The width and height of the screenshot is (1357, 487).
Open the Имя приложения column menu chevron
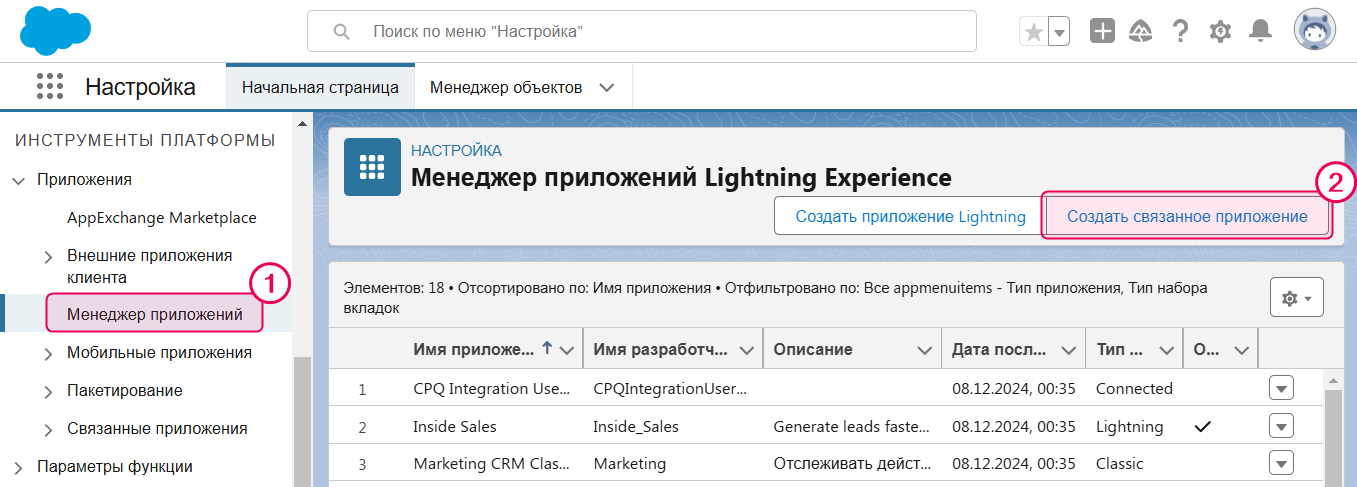[x=567, y=350]
